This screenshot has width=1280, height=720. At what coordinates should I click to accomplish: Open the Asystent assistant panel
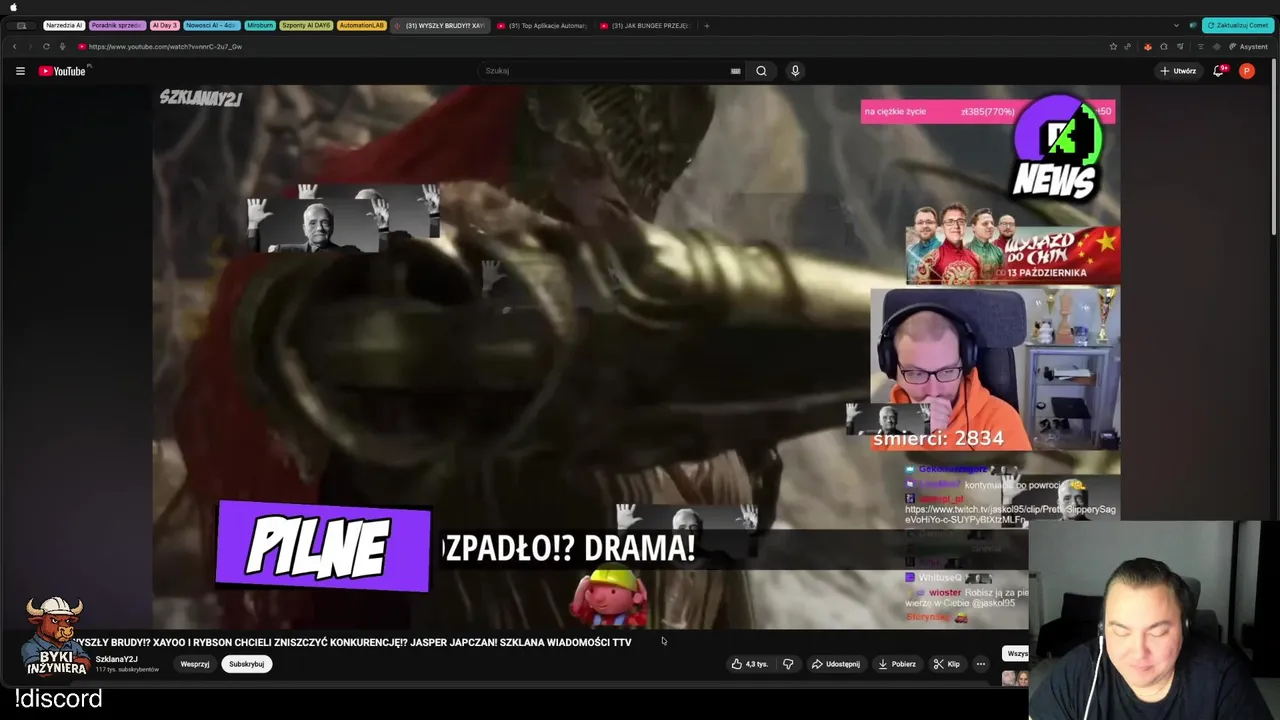(x=1249, y=46)
